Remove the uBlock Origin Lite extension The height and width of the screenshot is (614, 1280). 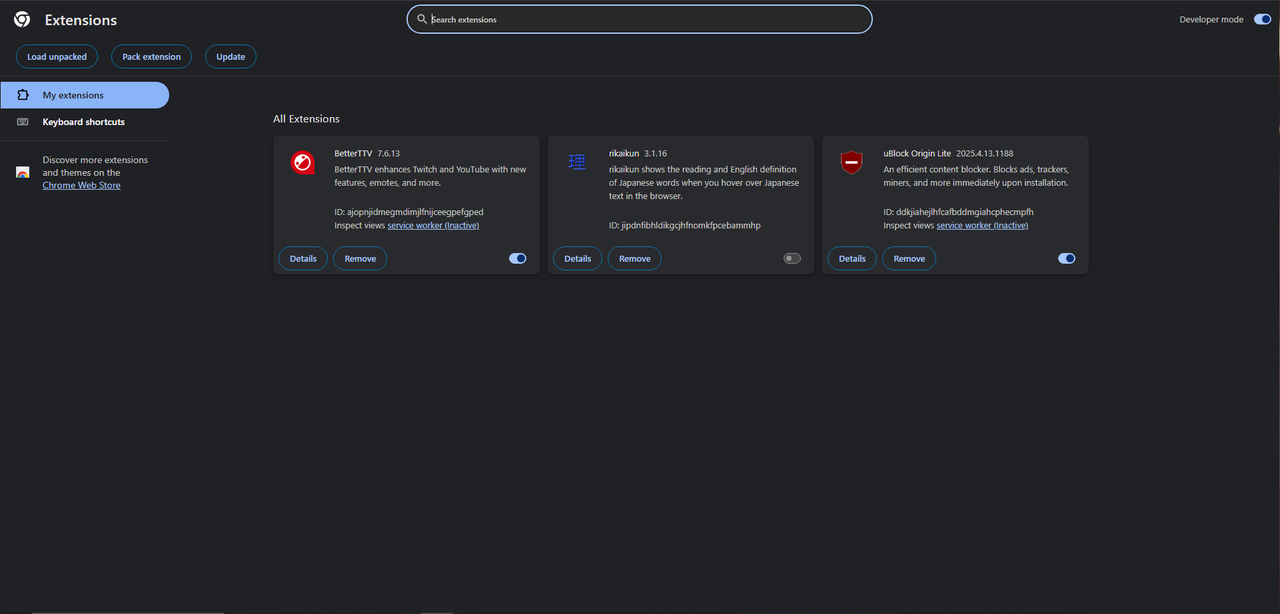[909, 258]
